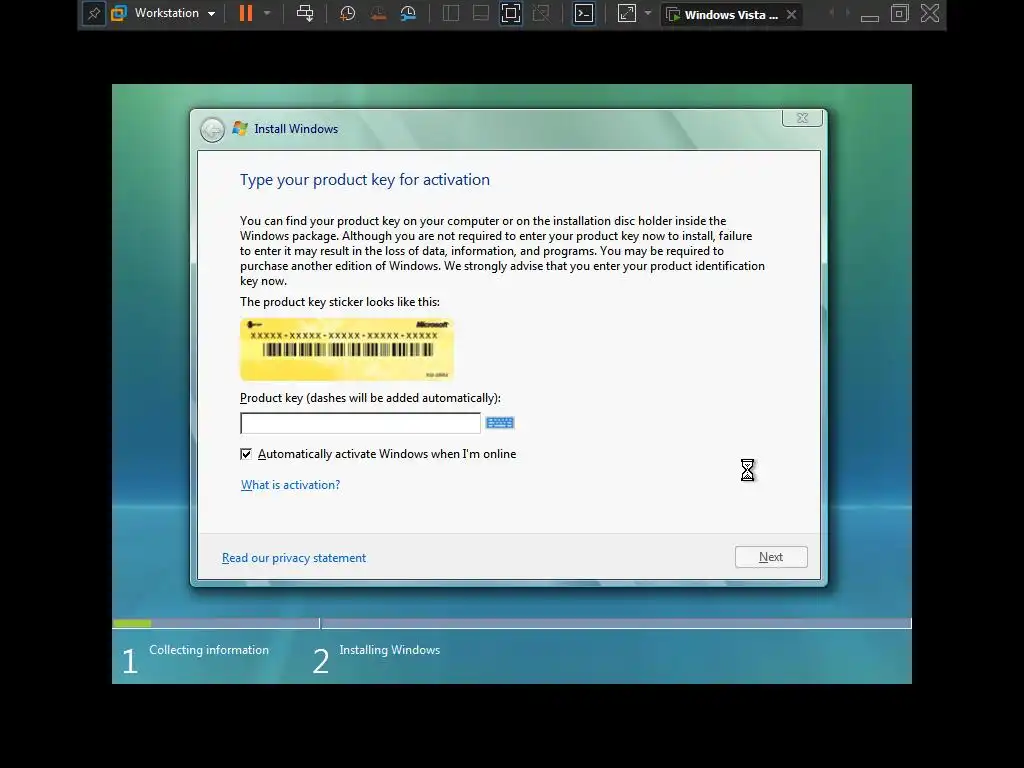The height and width of the screenshot is (768, 1024).
Task: Toggle the thumbnail bar view
Action: click(x=481, y=14)
